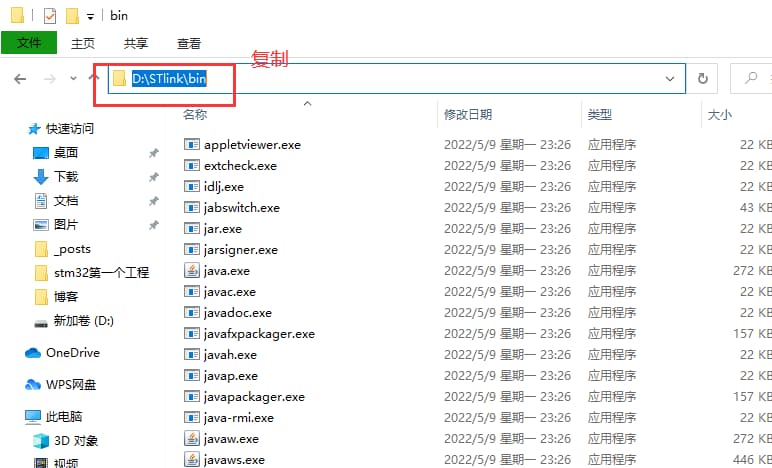The image size is (772, 468).
Task: Select the stm32第一个工程 folder in sidebar
Action: point(100,273)
